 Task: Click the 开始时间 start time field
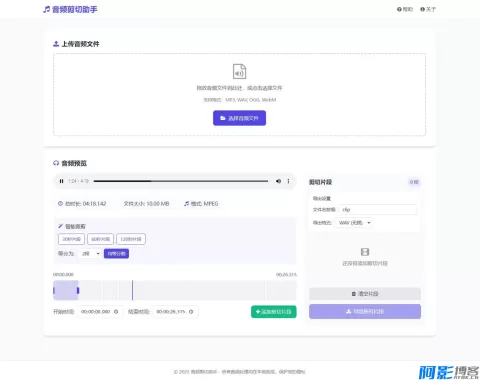click(99, 312)
